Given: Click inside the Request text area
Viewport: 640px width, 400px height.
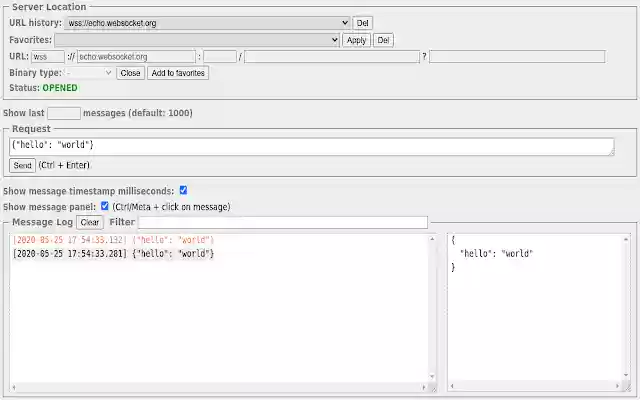Looking at the screenshot, I should point(311,147).
